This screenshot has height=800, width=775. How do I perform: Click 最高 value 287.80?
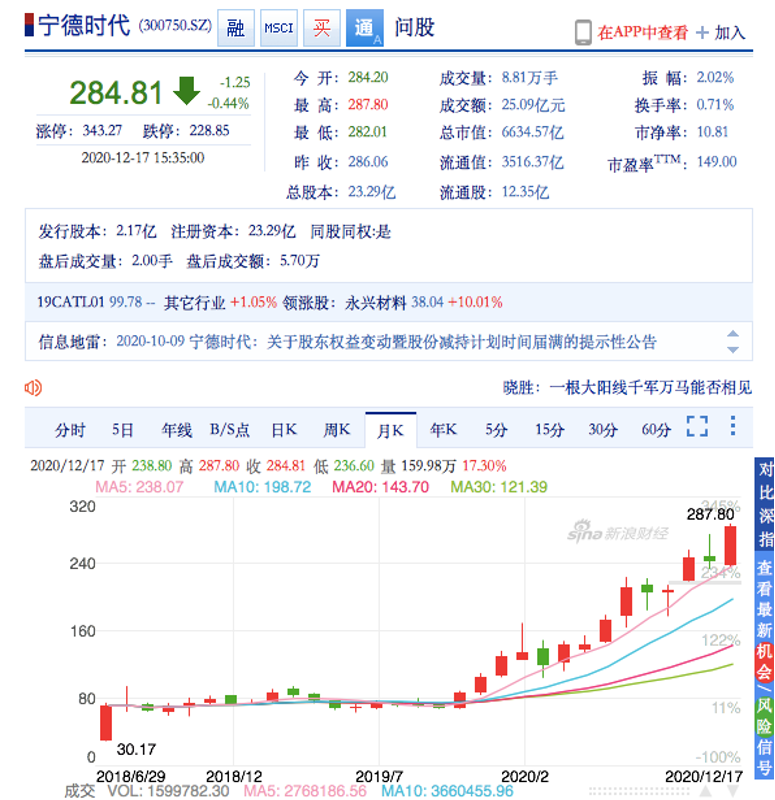(368, 105)
